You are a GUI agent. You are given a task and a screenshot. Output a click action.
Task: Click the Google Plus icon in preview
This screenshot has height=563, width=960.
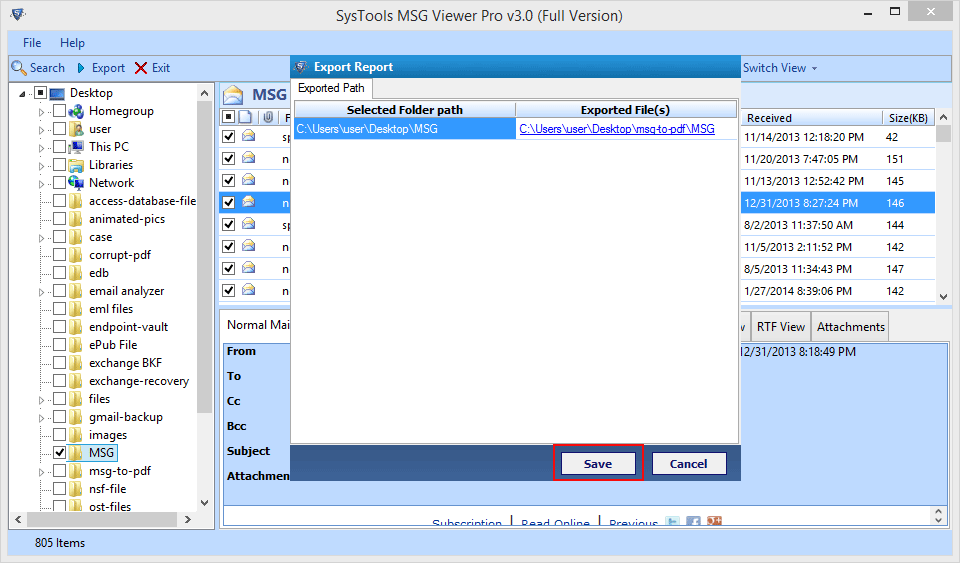click(x=714, y=521)
